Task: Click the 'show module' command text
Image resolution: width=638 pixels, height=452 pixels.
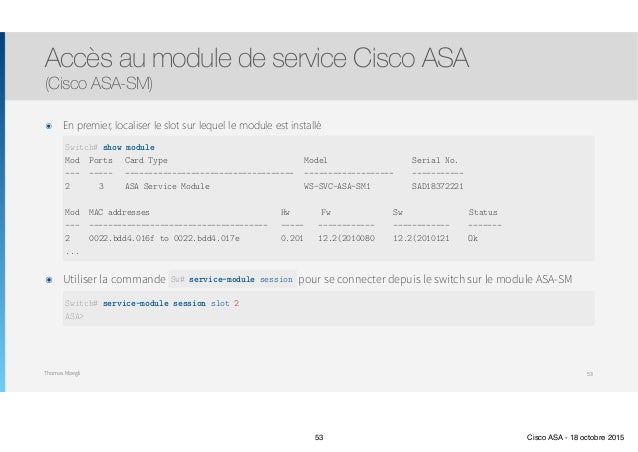Action: pyautogui.click(x=129, y=147)
